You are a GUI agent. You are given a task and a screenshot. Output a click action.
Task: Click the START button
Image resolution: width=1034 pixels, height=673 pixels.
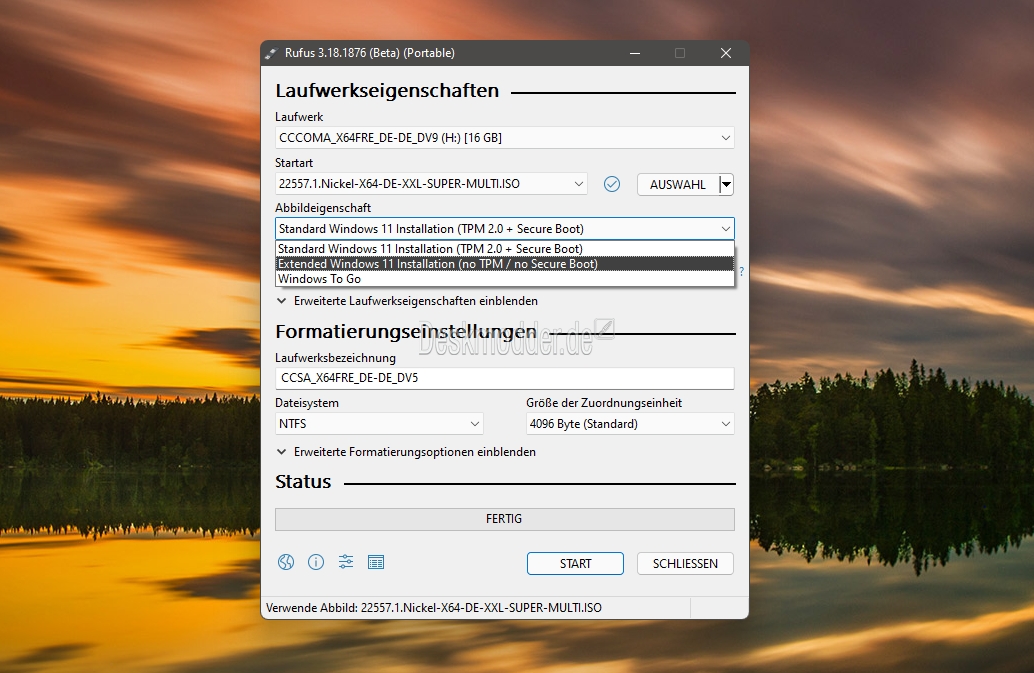(575, 564)
